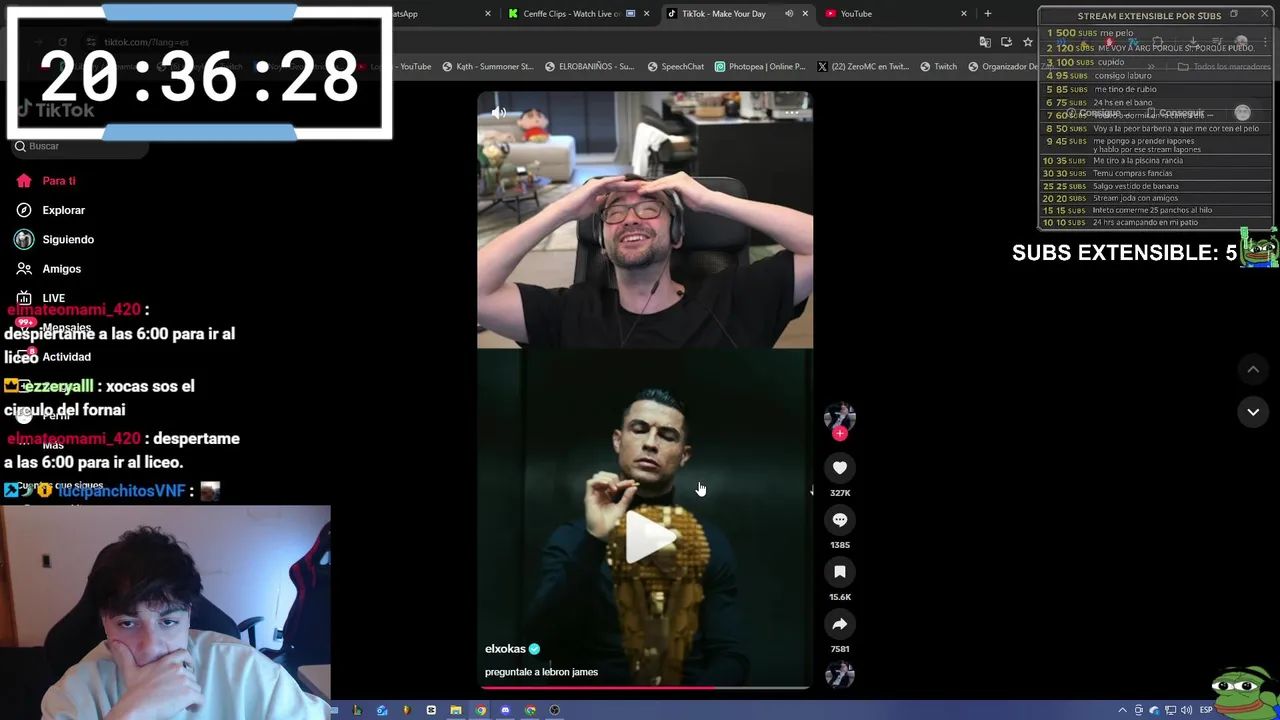Viewport: 1280px width, 720px height.
Task: Bookmark this page with the star icon
Action: [1027, 42]
